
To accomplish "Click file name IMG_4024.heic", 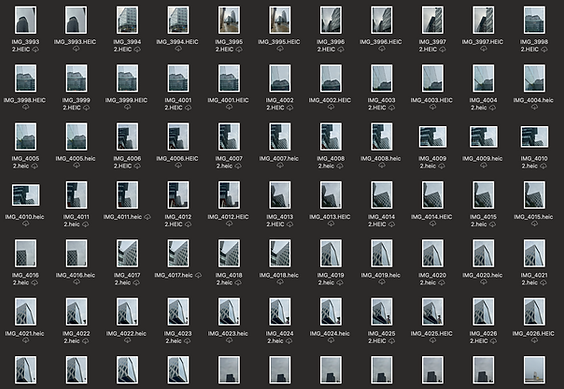I will click(x=330, y=334).
